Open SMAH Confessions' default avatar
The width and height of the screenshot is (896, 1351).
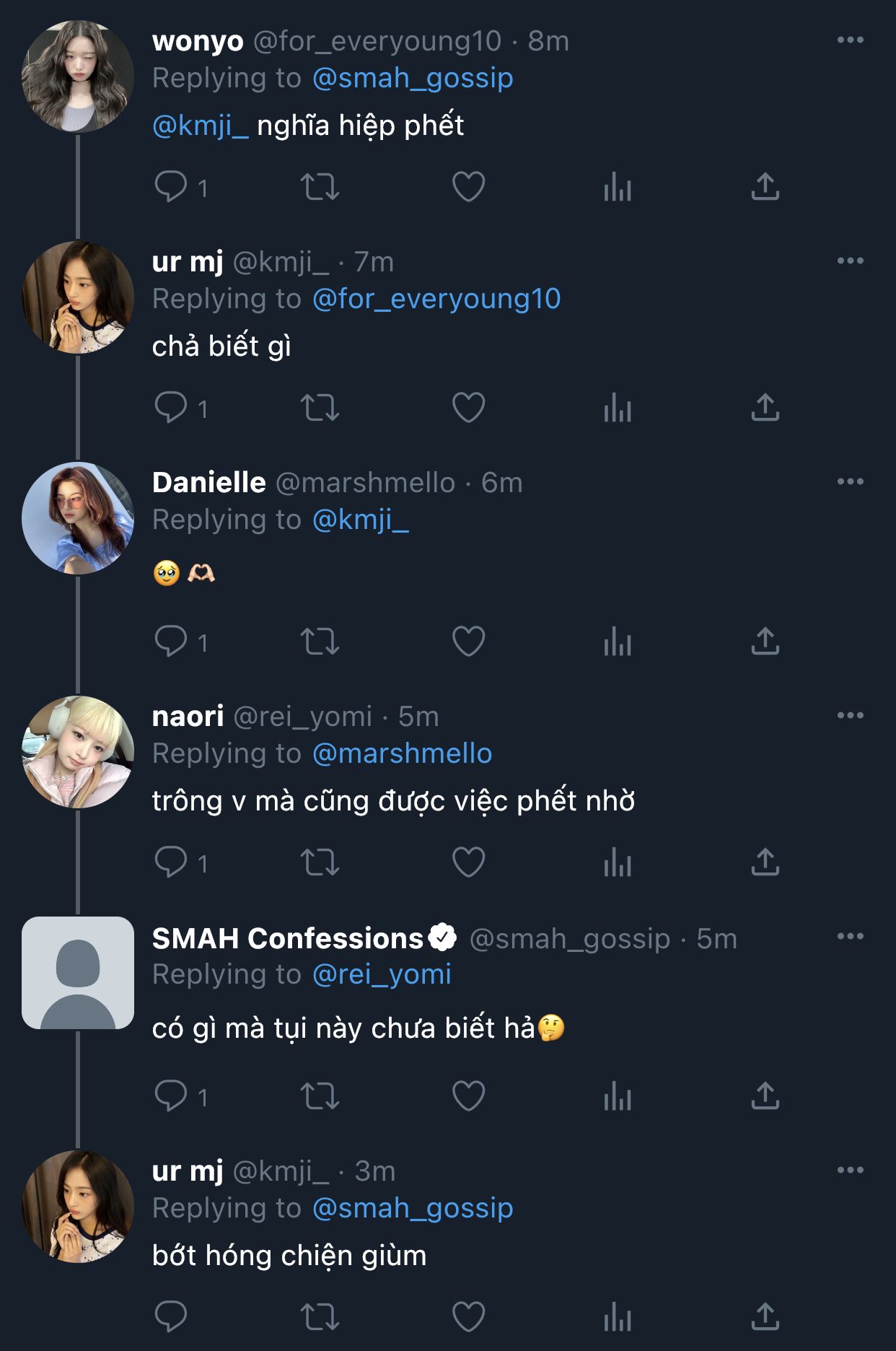78,973
